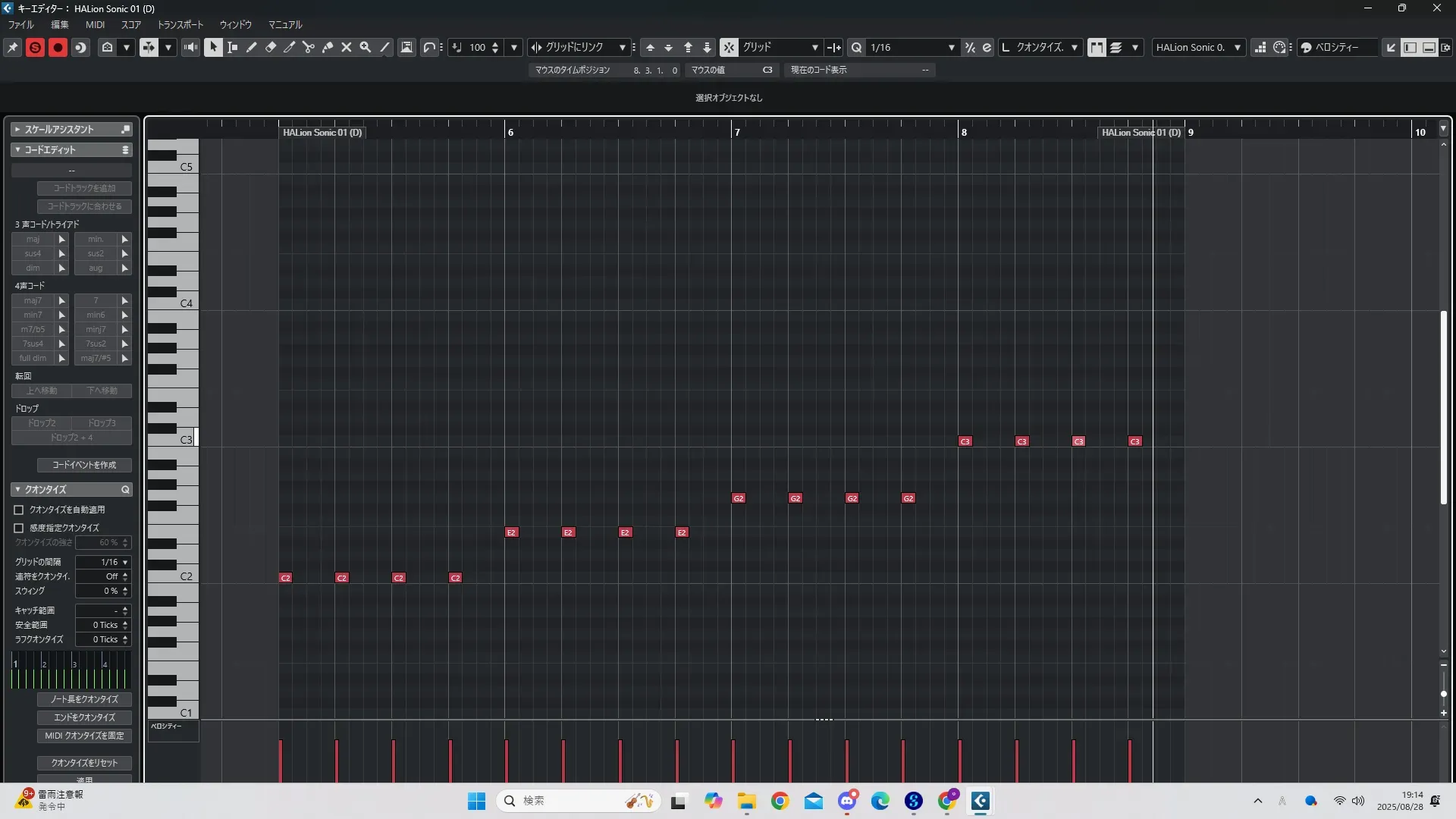Select the Erase tool
The image size is (1456, 819).
coord(271,47)
